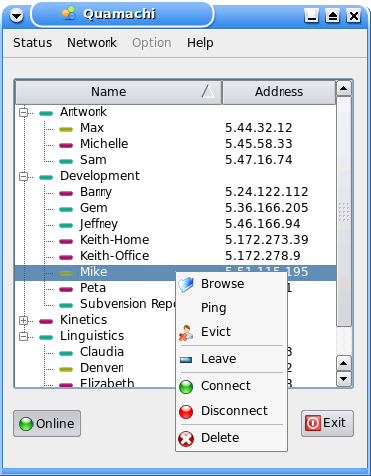Click the green Connect ball icon
Viewport: 371px width, 476px height.
[x=186, y=387]
